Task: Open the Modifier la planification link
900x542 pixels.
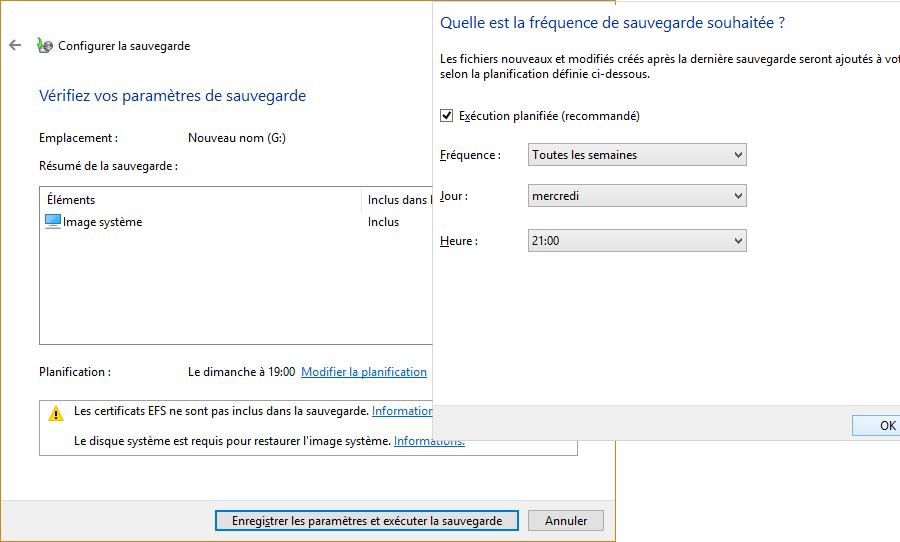Action: [364, 372]
